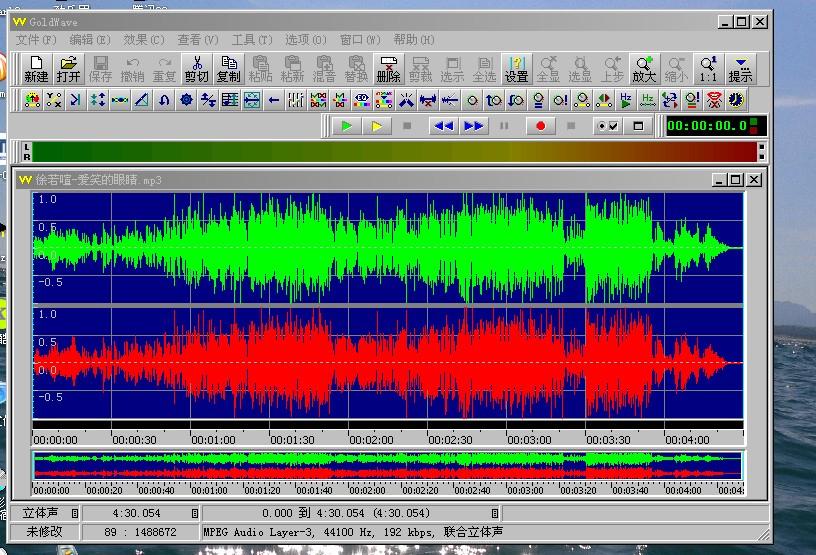Image resolution: width=816 pixels, height=555 pixels.
Task: Click the fast forward button
Action: click(x=474, y=126)
